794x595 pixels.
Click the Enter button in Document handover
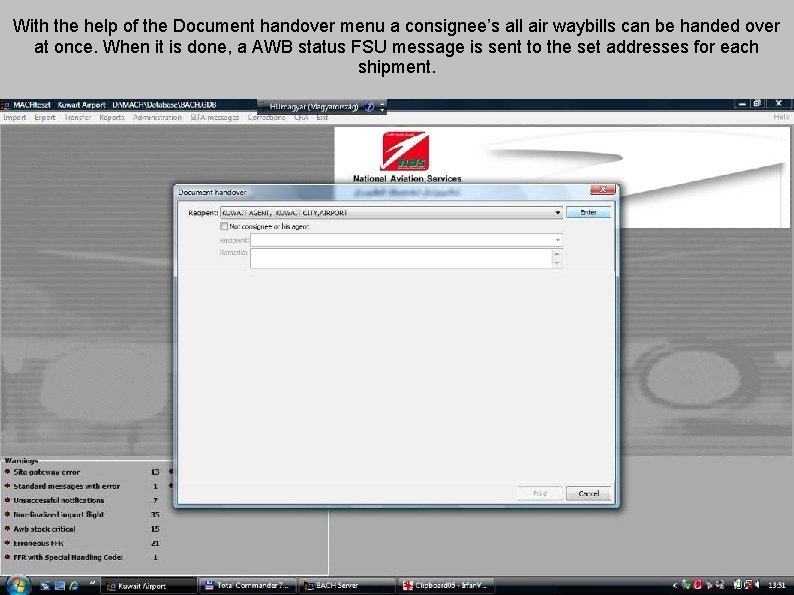(588, 213)
